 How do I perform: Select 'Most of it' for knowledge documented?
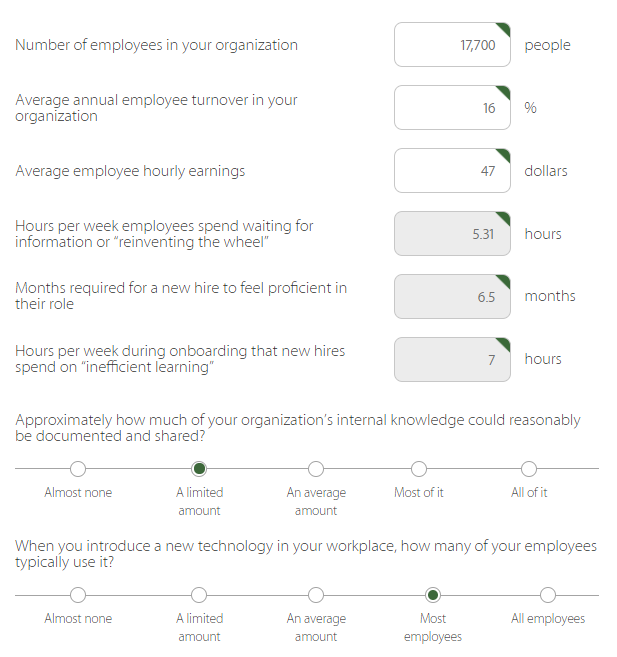[x=419, y=469]
